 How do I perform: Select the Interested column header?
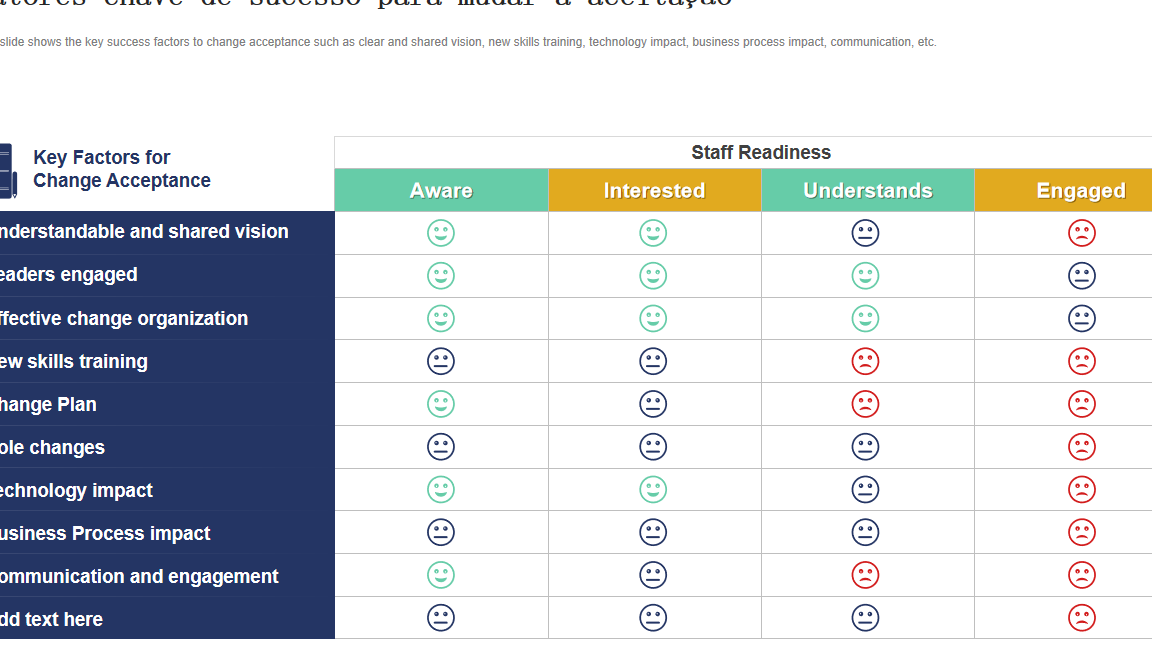coord(655,190)
